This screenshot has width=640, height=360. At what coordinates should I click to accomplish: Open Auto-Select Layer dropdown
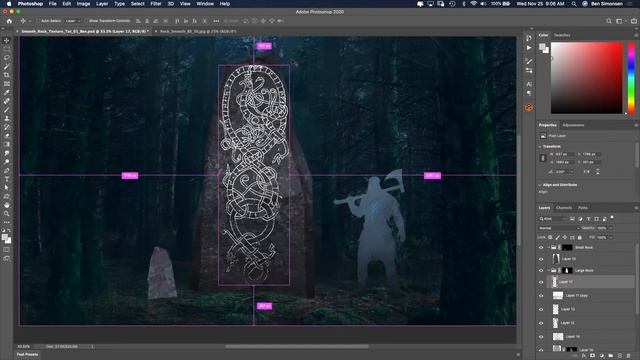pos(73,21)
